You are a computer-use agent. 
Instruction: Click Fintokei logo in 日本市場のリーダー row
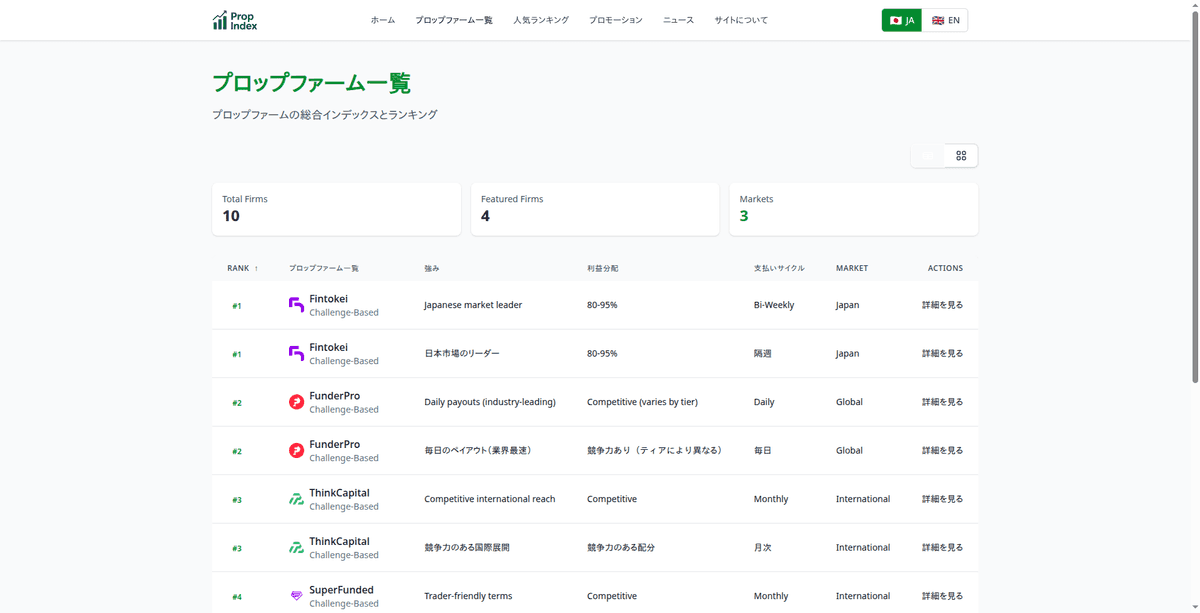coord(296,353)
